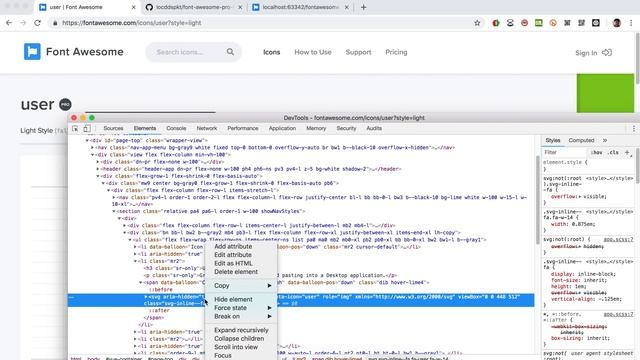The height and width of the screenshot is (360, 640).
Task: Open DevTools three-dot options menu
Action: click(x=633, y=128)
